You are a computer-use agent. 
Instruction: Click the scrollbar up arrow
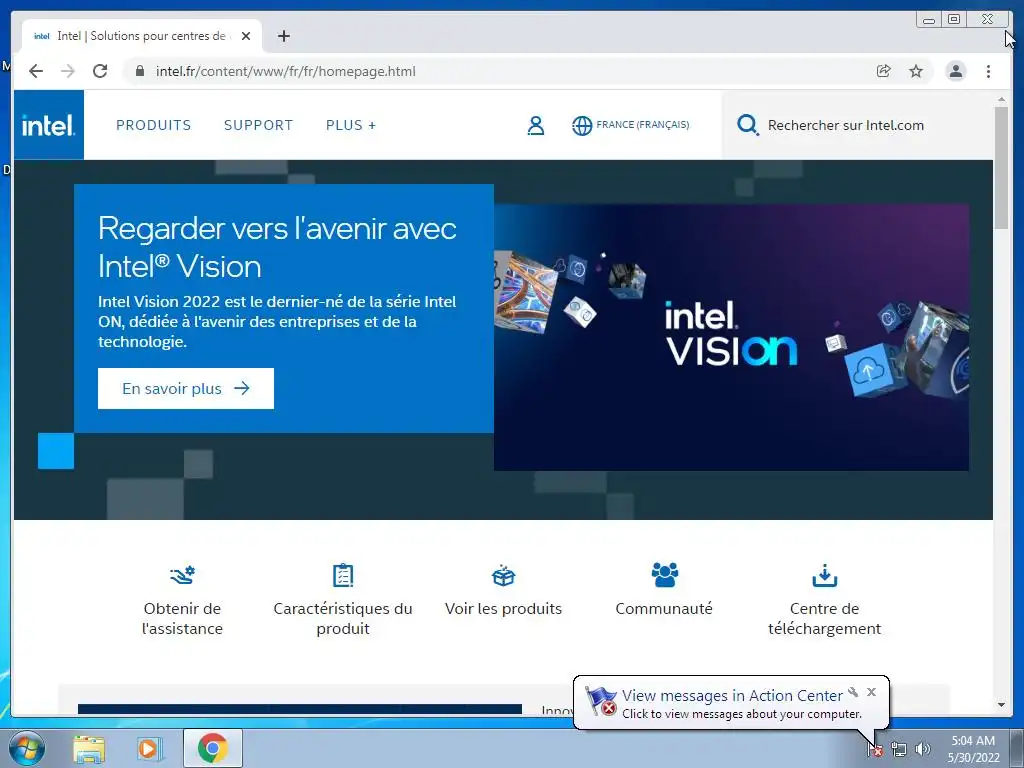1001,99
